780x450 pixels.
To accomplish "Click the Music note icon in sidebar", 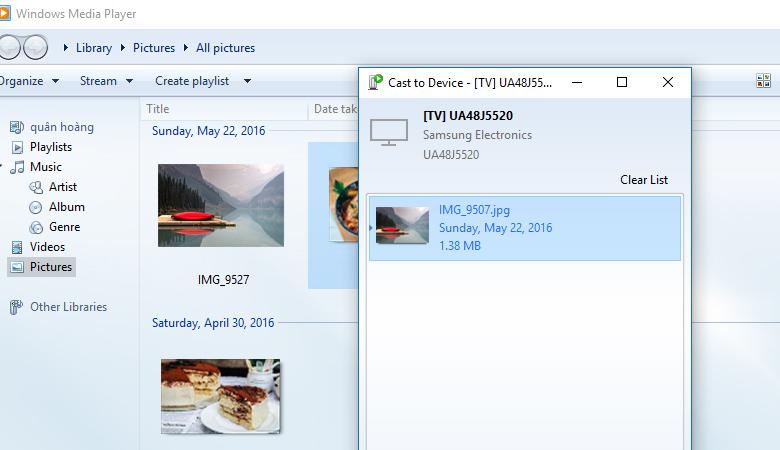I will coord(17,167).
